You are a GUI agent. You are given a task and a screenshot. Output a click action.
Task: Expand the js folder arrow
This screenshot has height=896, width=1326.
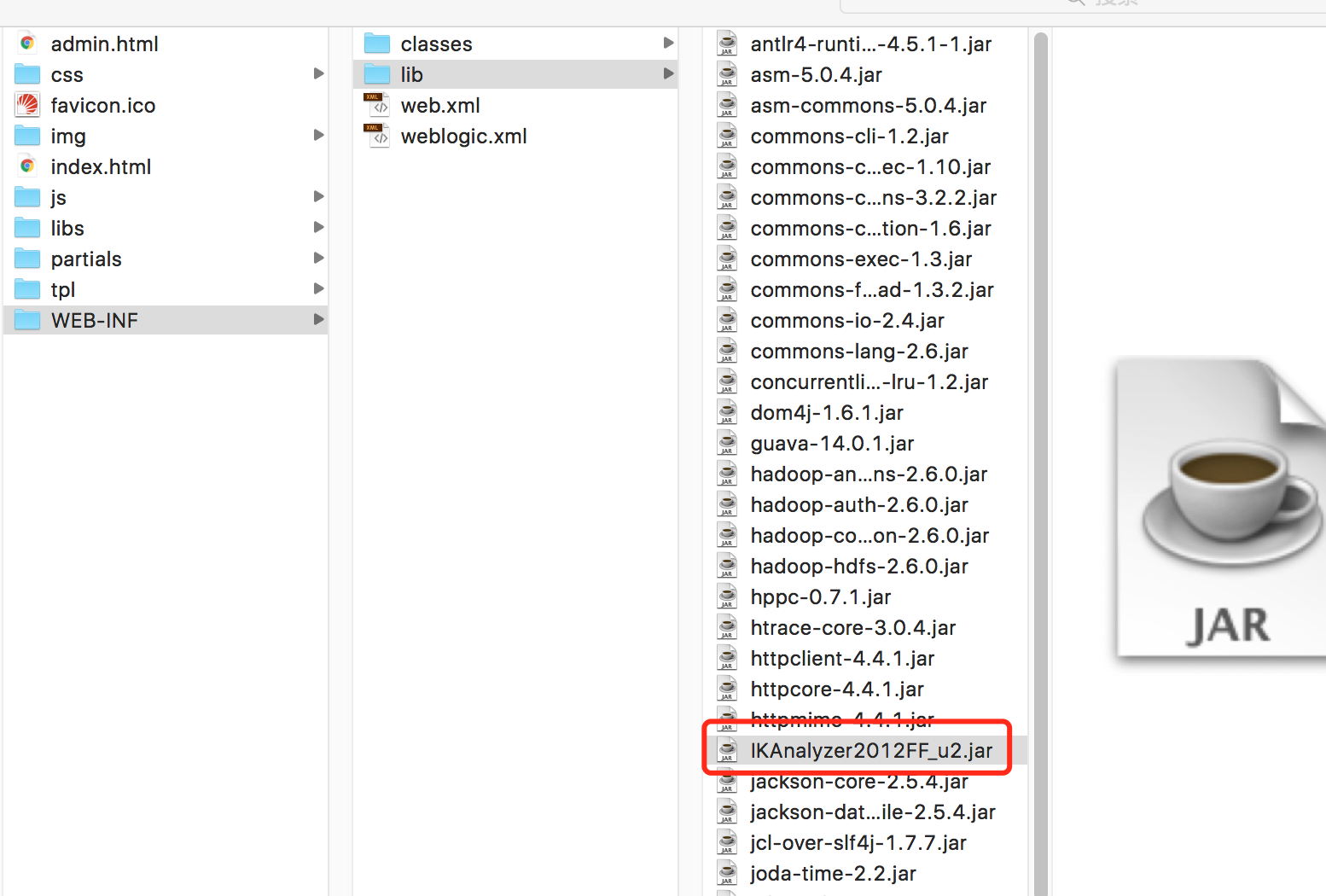[318, 196]
